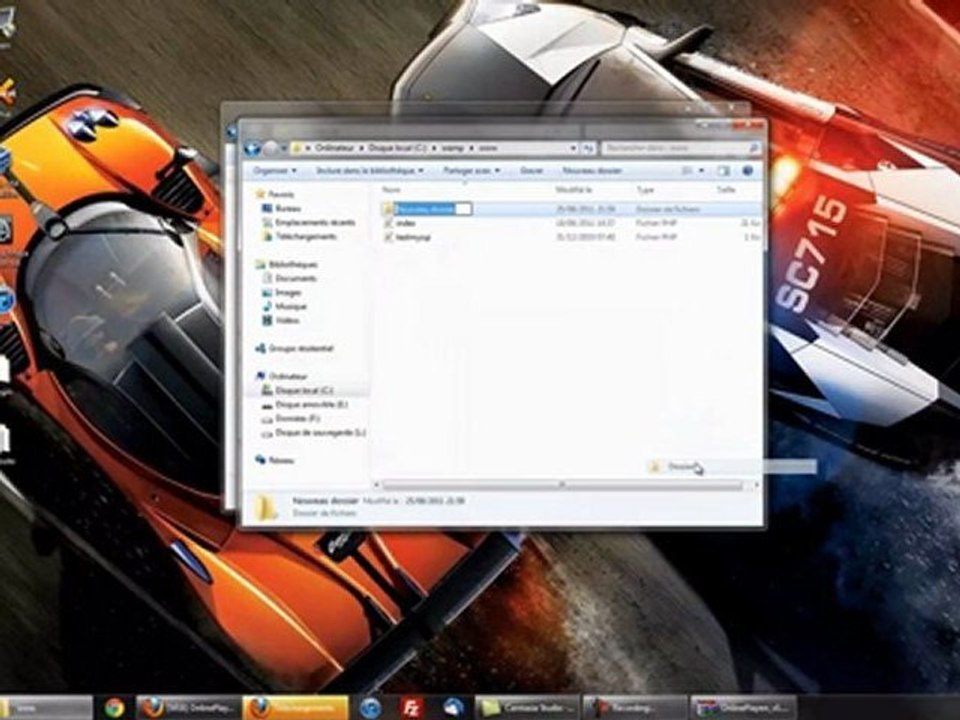
Task: Select www in the address breadcrumb
Action: (488, 148)
